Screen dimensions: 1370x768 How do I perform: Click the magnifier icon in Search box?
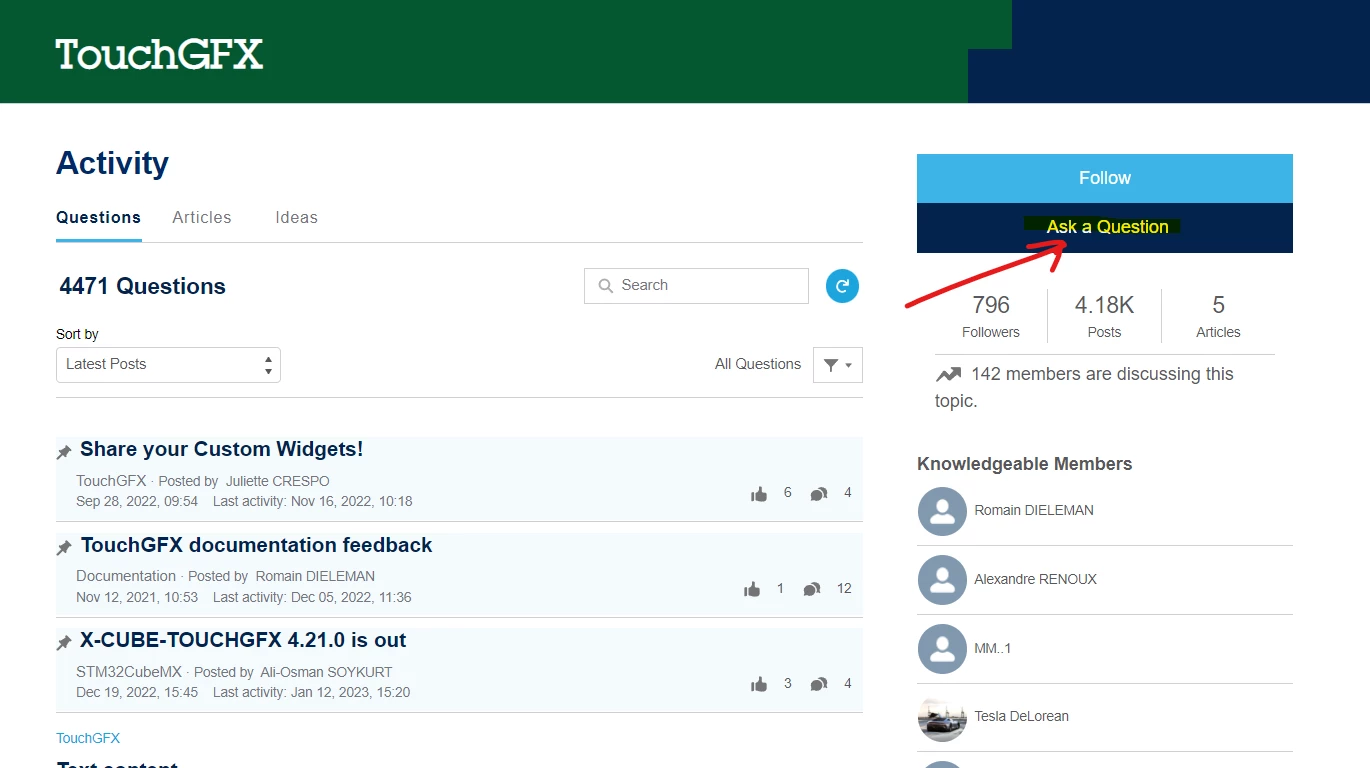click(x=605, y=286)
